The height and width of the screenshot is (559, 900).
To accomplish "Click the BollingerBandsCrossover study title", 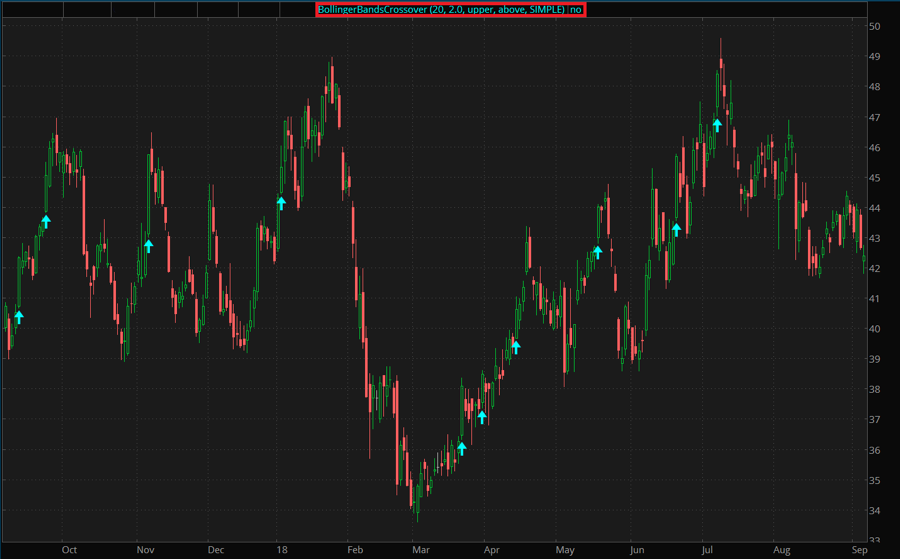I will point(441,9).
